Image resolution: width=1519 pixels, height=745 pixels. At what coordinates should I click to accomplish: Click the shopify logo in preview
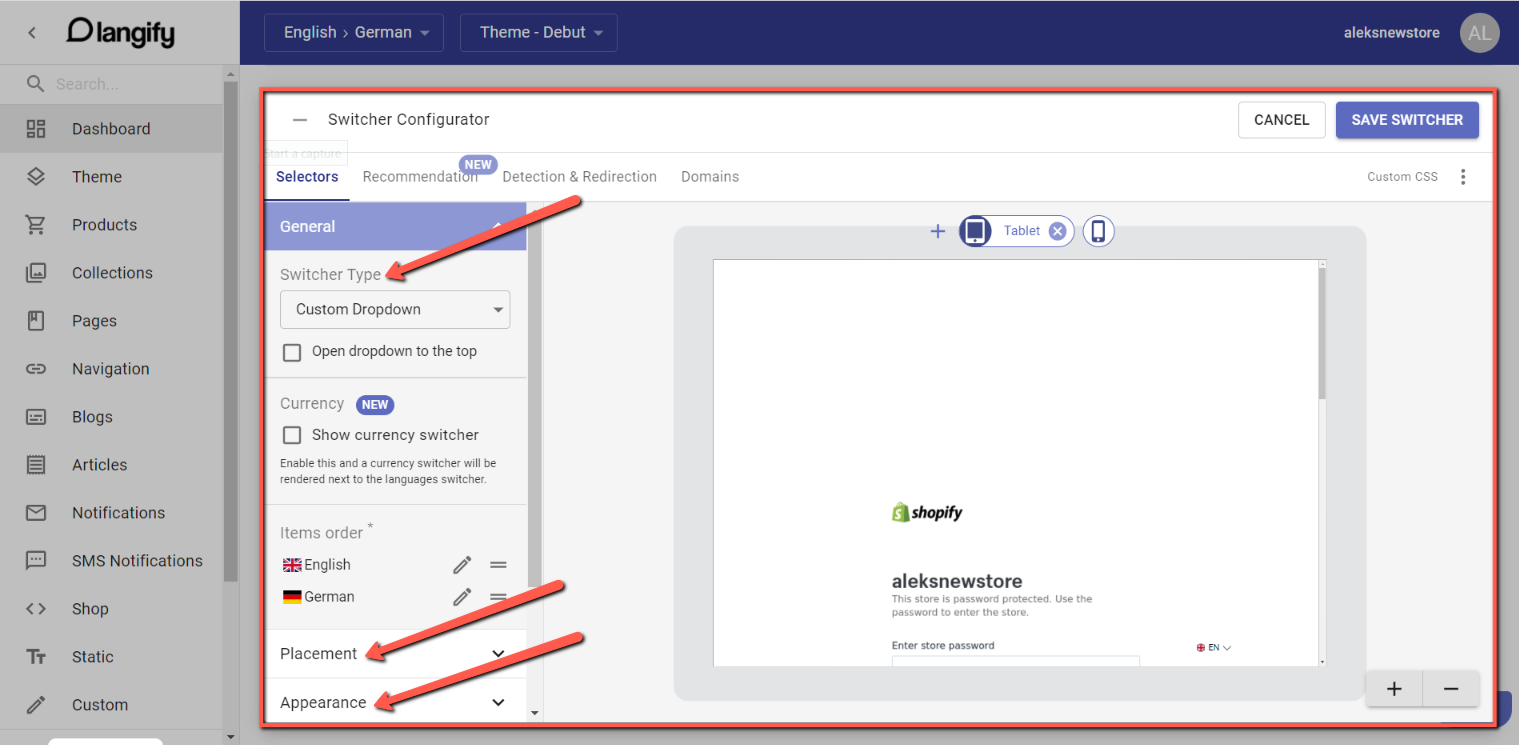pyautogui.click(x=927, y=512)
